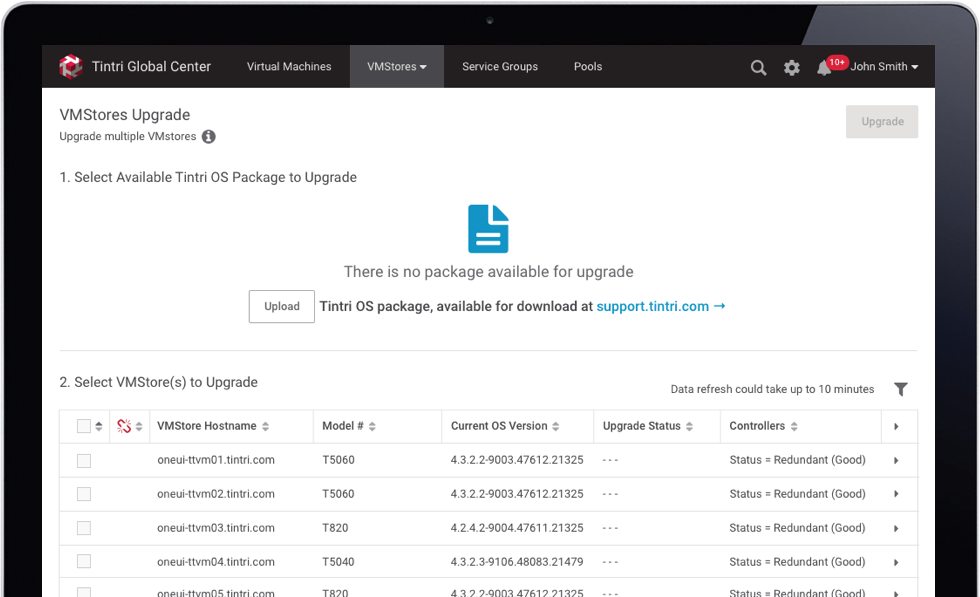Select hostname oneui-ttvm03.tintri.com
The width and height of the screenshot is (980, 597).
pyautogui.click(x=216, y=528)
